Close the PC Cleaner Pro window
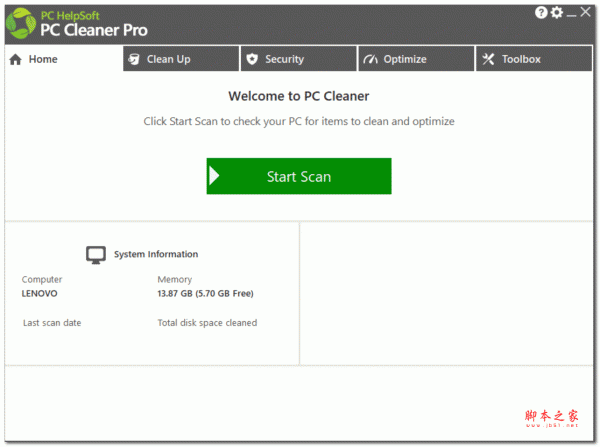Image resolution: width=600 pixels, height=447 pixels. coord(585,12)
